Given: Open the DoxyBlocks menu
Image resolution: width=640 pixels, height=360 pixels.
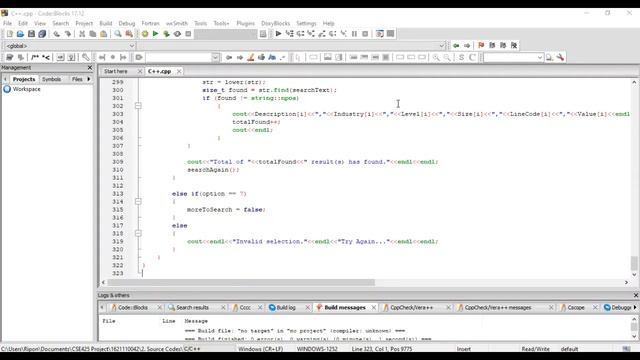Looking at the screenshot, I should (x=276, y=23).
